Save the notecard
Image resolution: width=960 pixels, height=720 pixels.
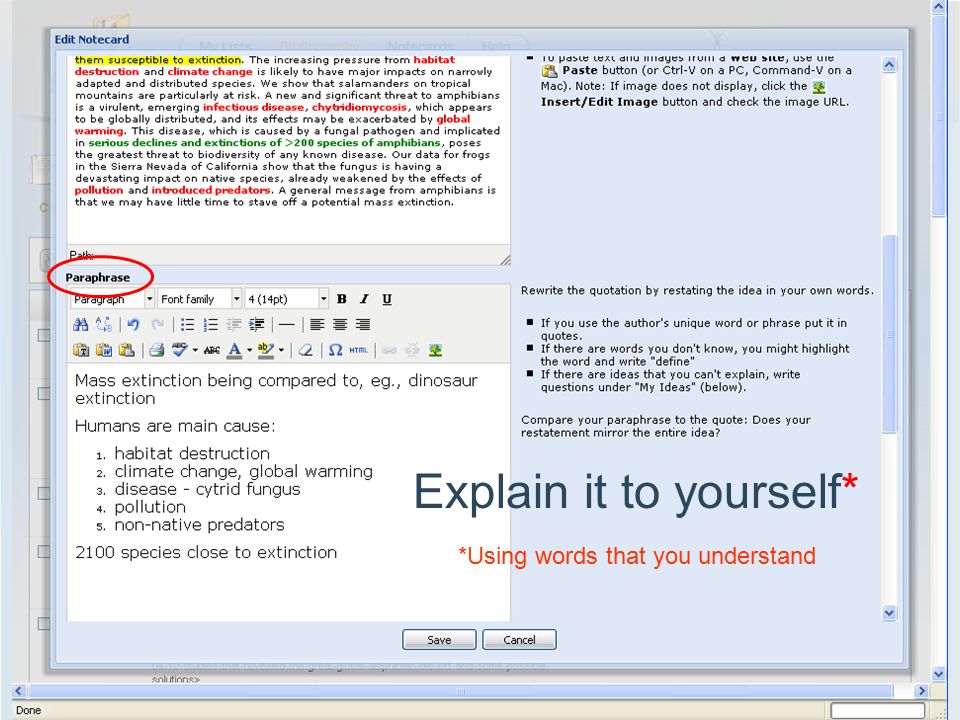[439, 640]
